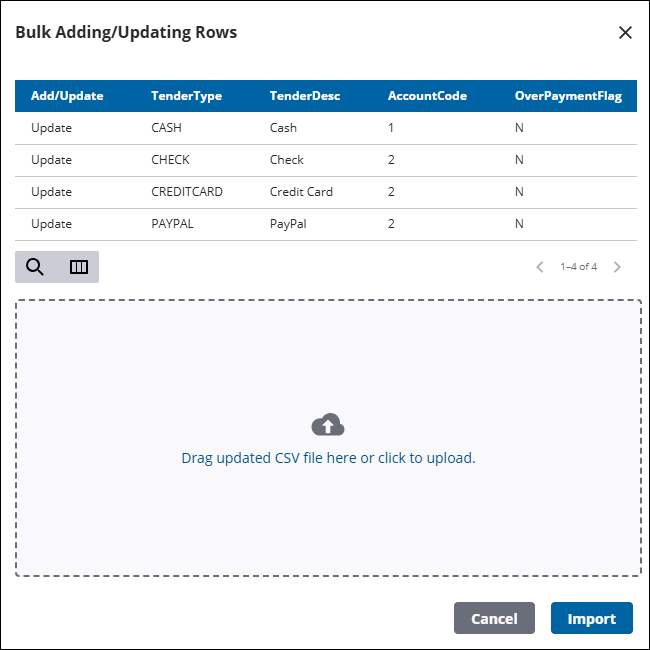Sort by the OverPaymentFlag column header
Screen dimensions: 650x650
(x=568, y=96)
